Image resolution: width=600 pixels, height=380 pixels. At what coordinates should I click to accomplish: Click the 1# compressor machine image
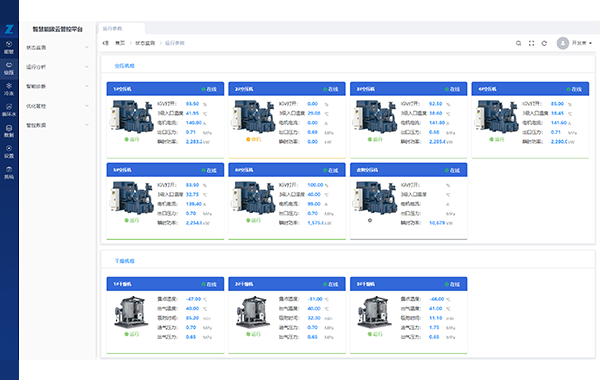coord(132,117)
